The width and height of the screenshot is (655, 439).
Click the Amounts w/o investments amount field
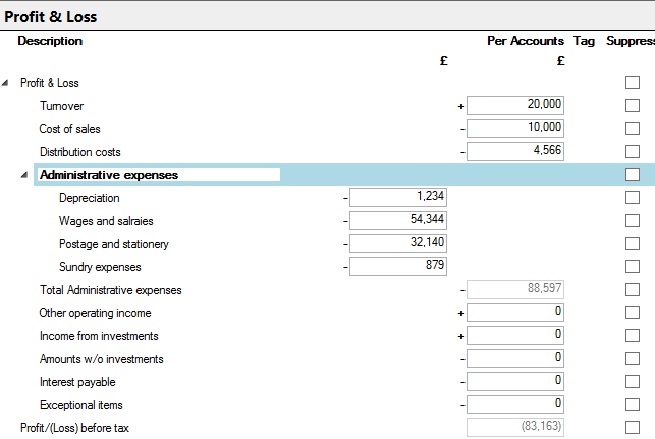[515, 358]
